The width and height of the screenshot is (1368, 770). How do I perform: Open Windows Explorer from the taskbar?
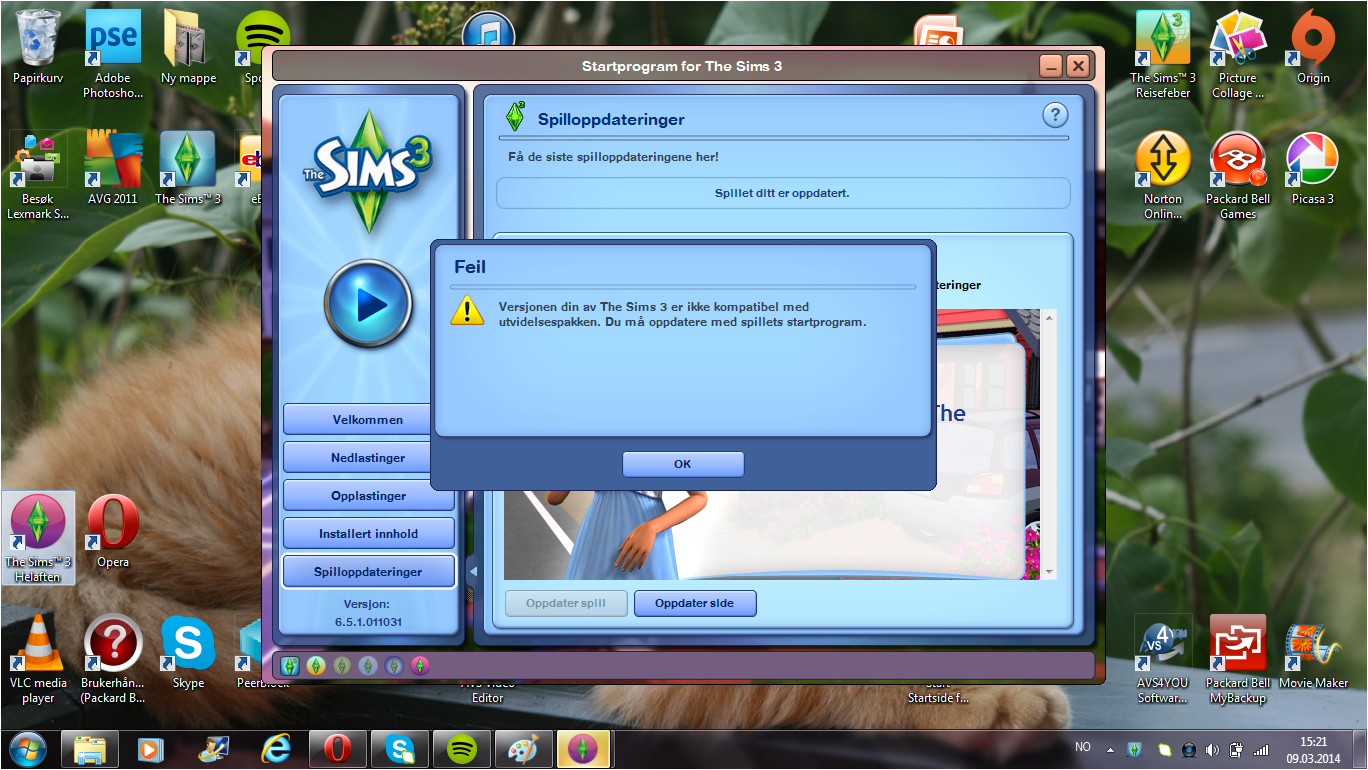pyautogui.click(x=89, y=748)
